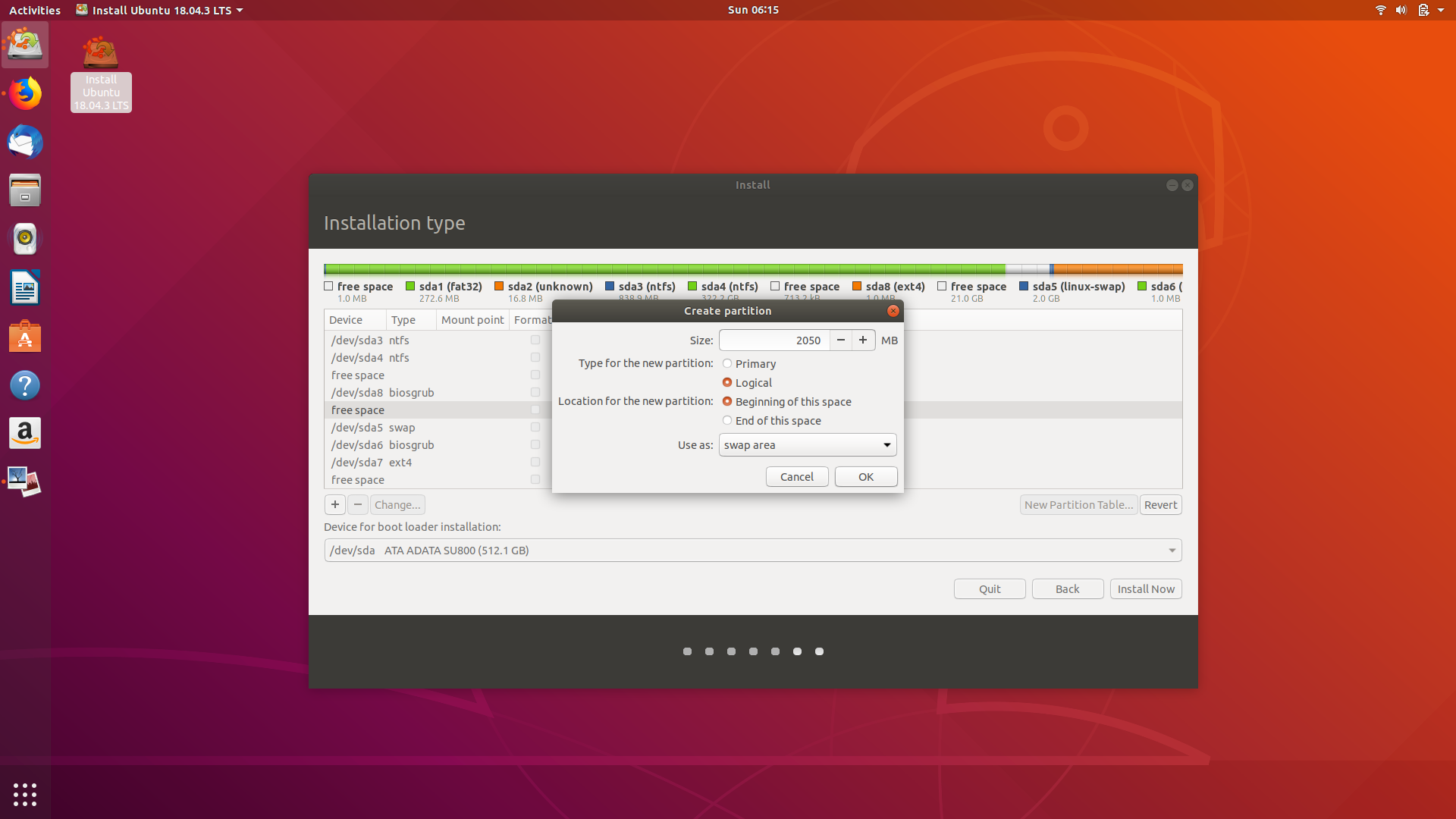The height and width of the screenshot is (819, 1456).
Task: Open the Amazon launcher in dock
Action: pos(25,434)
